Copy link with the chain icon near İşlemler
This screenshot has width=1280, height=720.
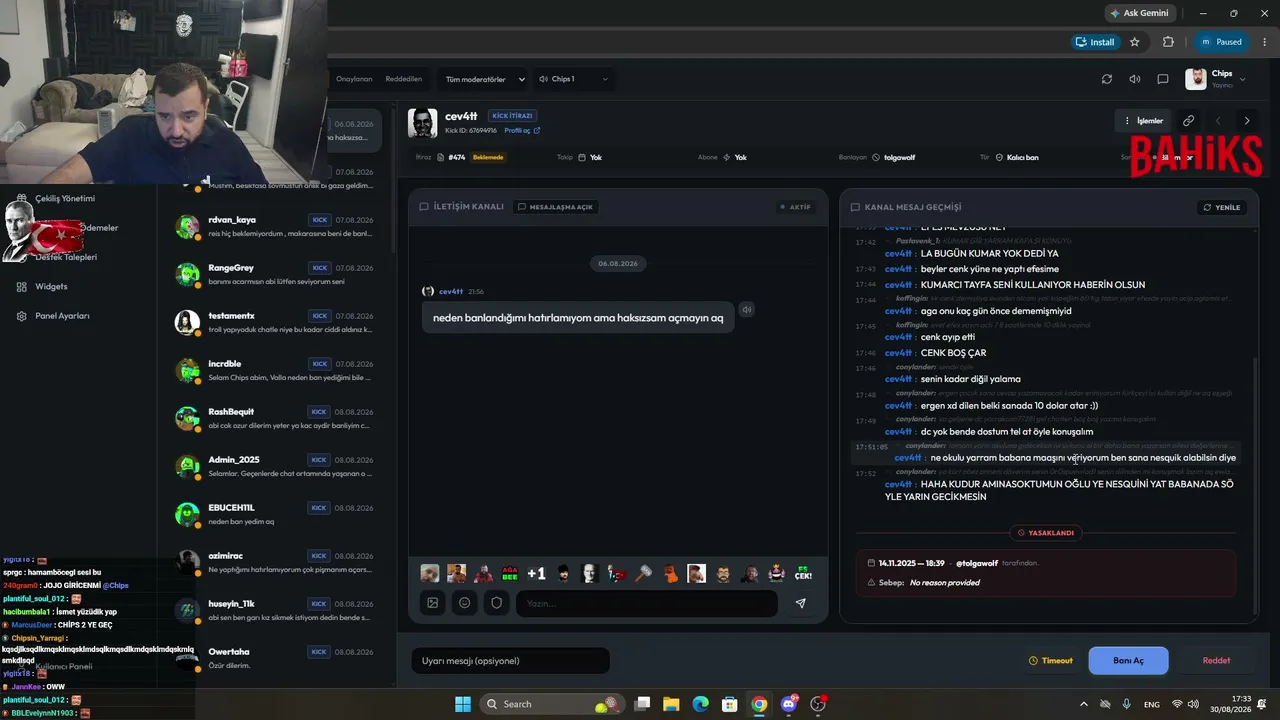(1188, 121)
